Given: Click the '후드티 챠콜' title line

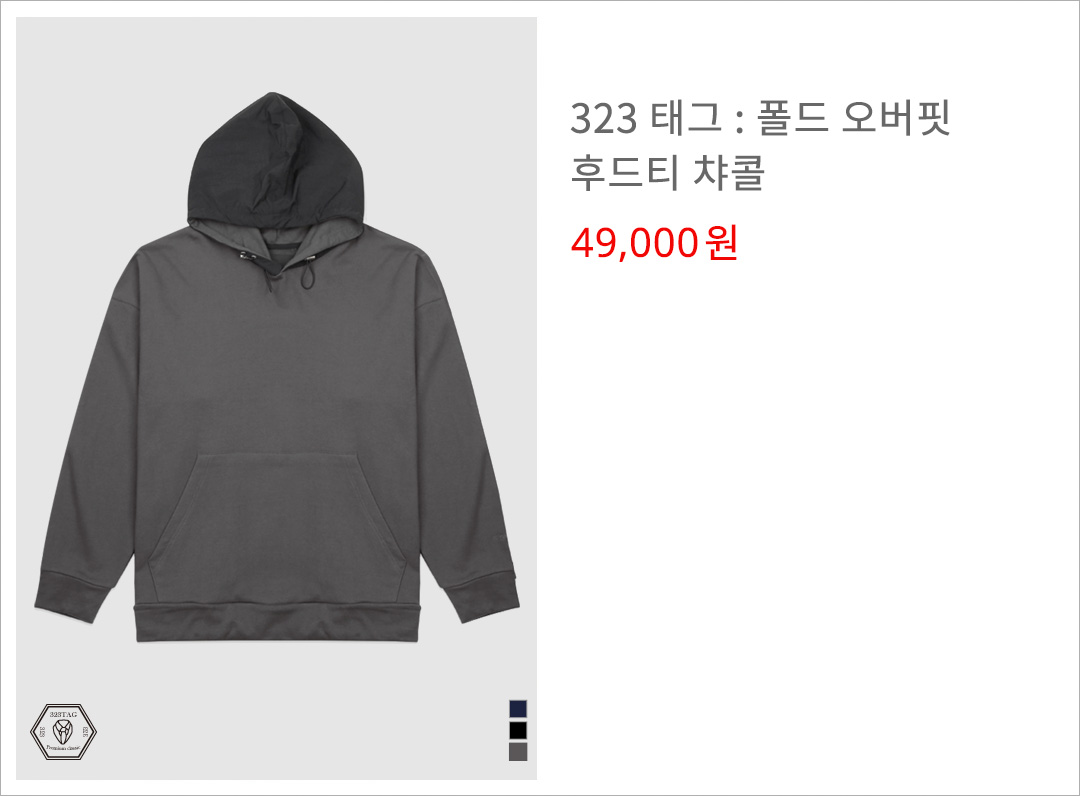Looking at the screenshot, I should [x=667, y=172].
